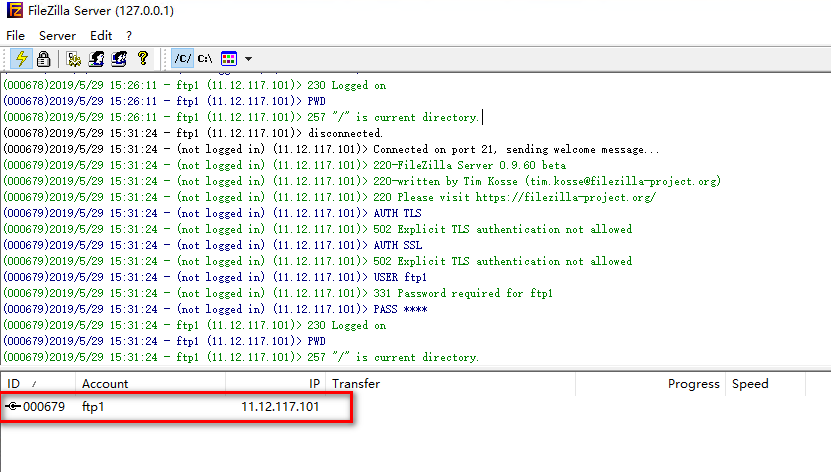The width and height of the screenshot is (831, 472).
Task: Click the Progress column header
Action: point(651,384)
